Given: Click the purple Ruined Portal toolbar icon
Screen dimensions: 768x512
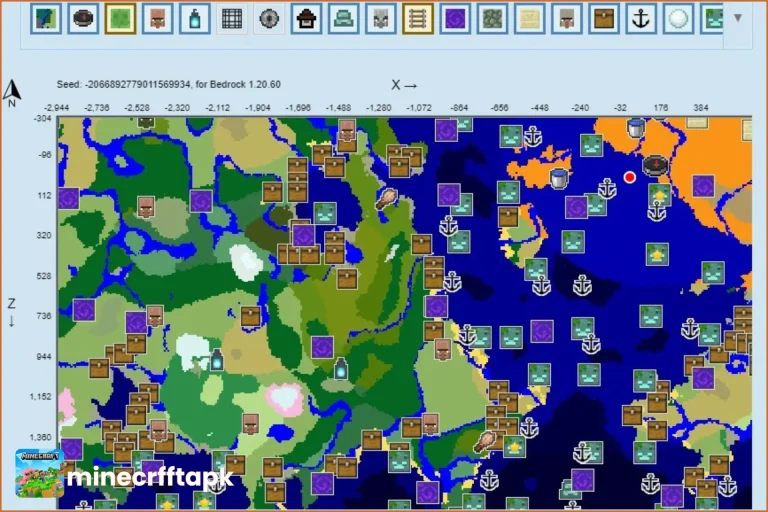Looking at the screenshot, I should point(455,19).
